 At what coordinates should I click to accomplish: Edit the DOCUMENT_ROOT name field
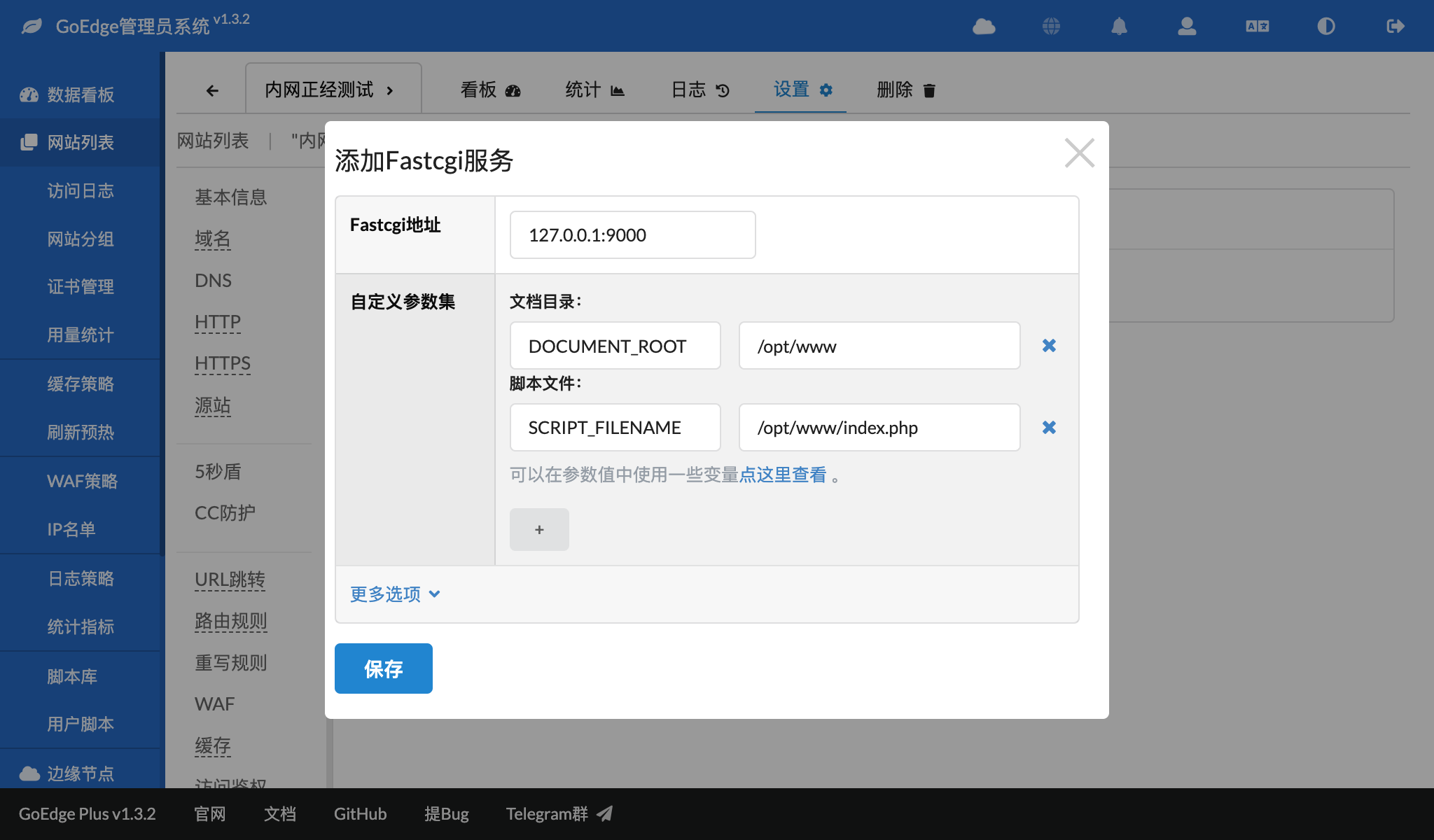[x=615, y=345]
